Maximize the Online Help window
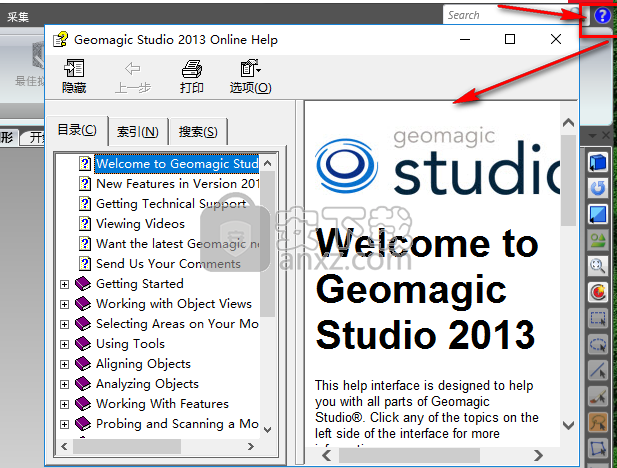The height and width of the screenshot is (468, 617). pyautogui.click(x=510, y=39)
